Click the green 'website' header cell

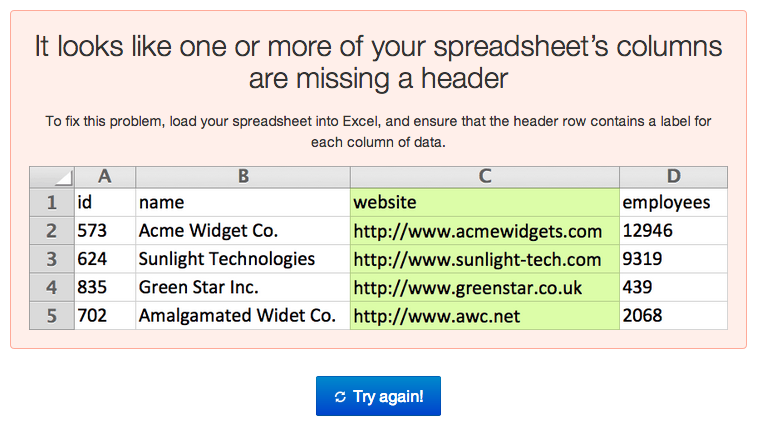485,202
